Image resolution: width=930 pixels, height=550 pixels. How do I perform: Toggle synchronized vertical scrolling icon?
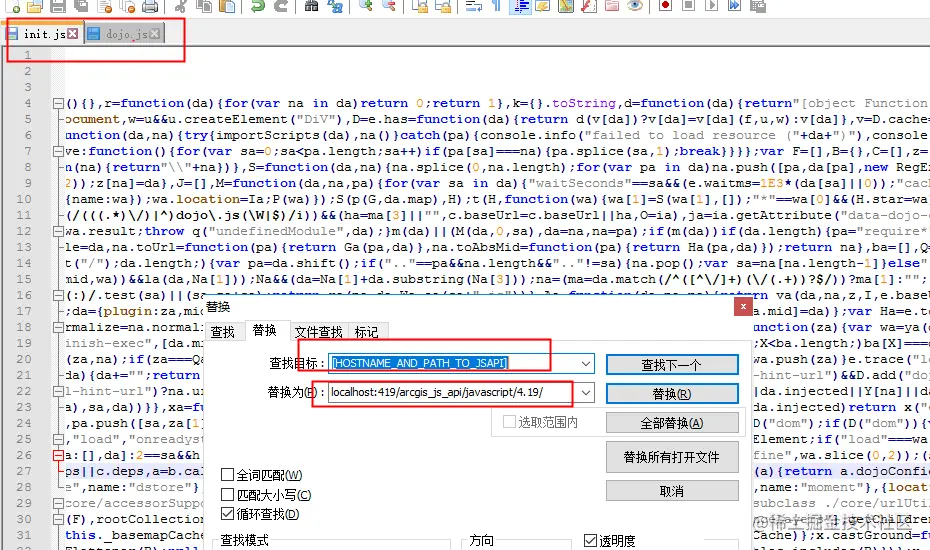420,6
